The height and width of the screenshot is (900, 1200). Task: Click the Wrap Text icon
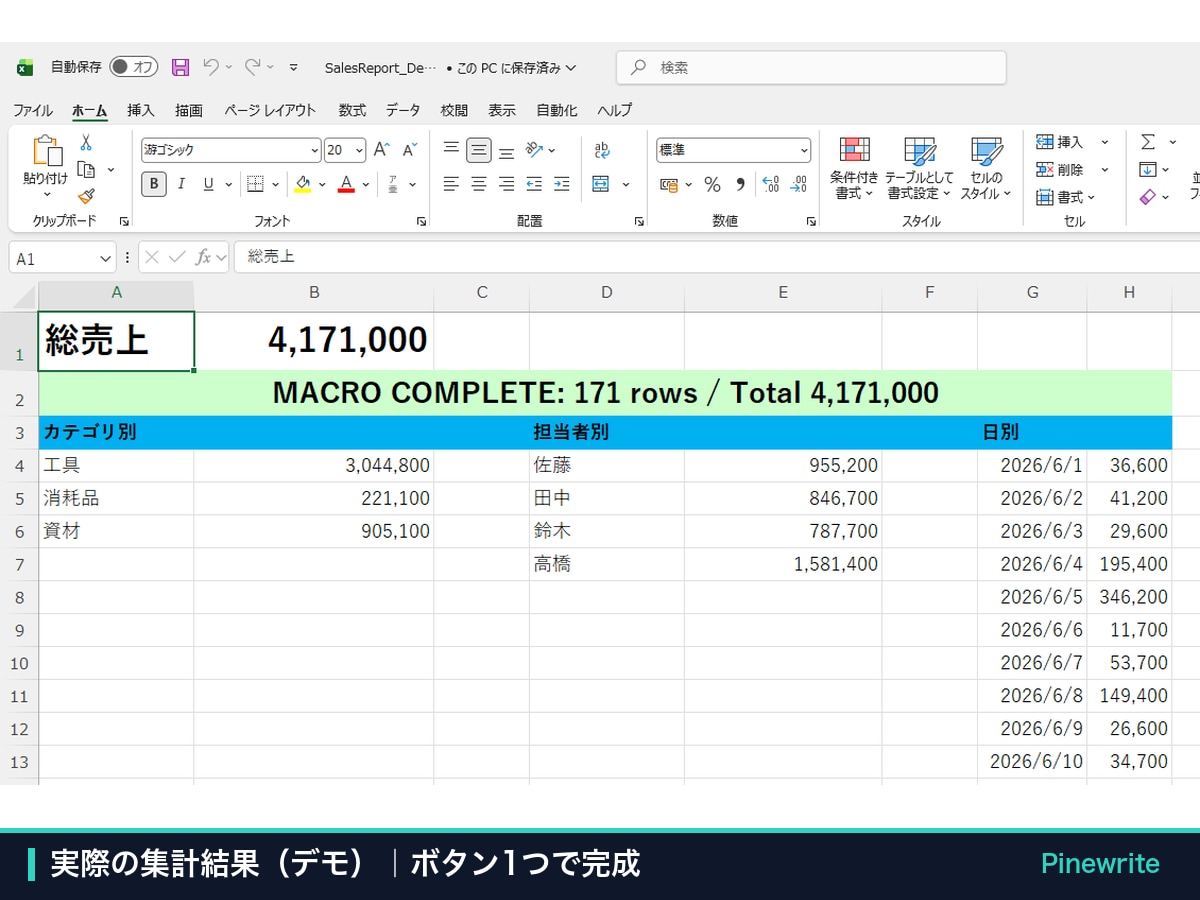(x=602, y=150)
